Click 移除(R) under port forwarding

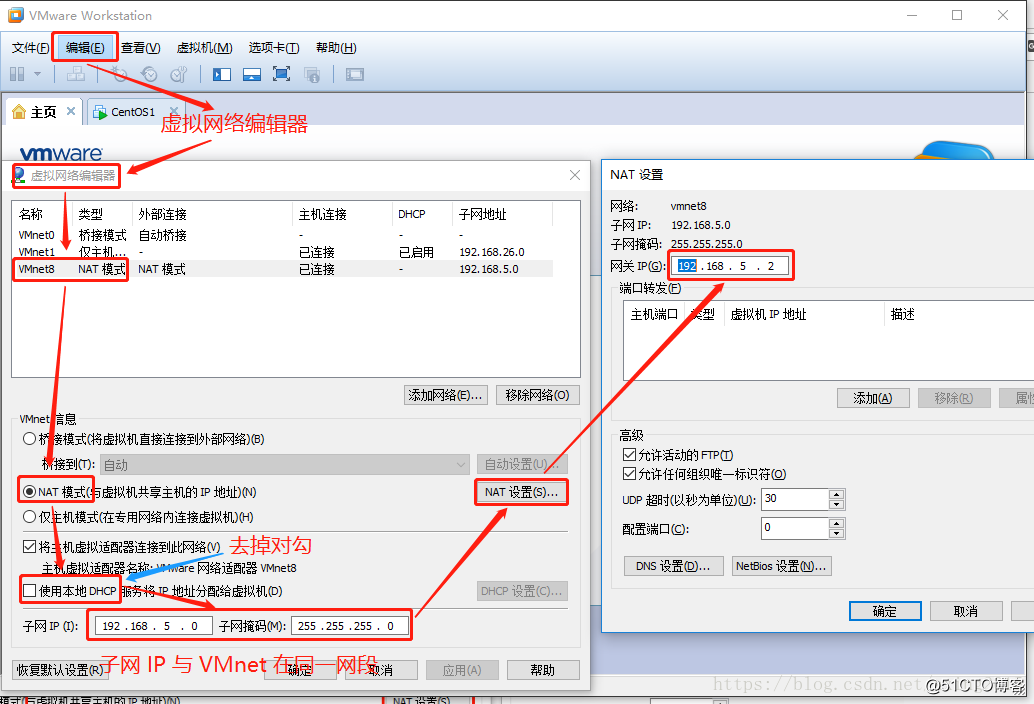(x=954, y=398)
